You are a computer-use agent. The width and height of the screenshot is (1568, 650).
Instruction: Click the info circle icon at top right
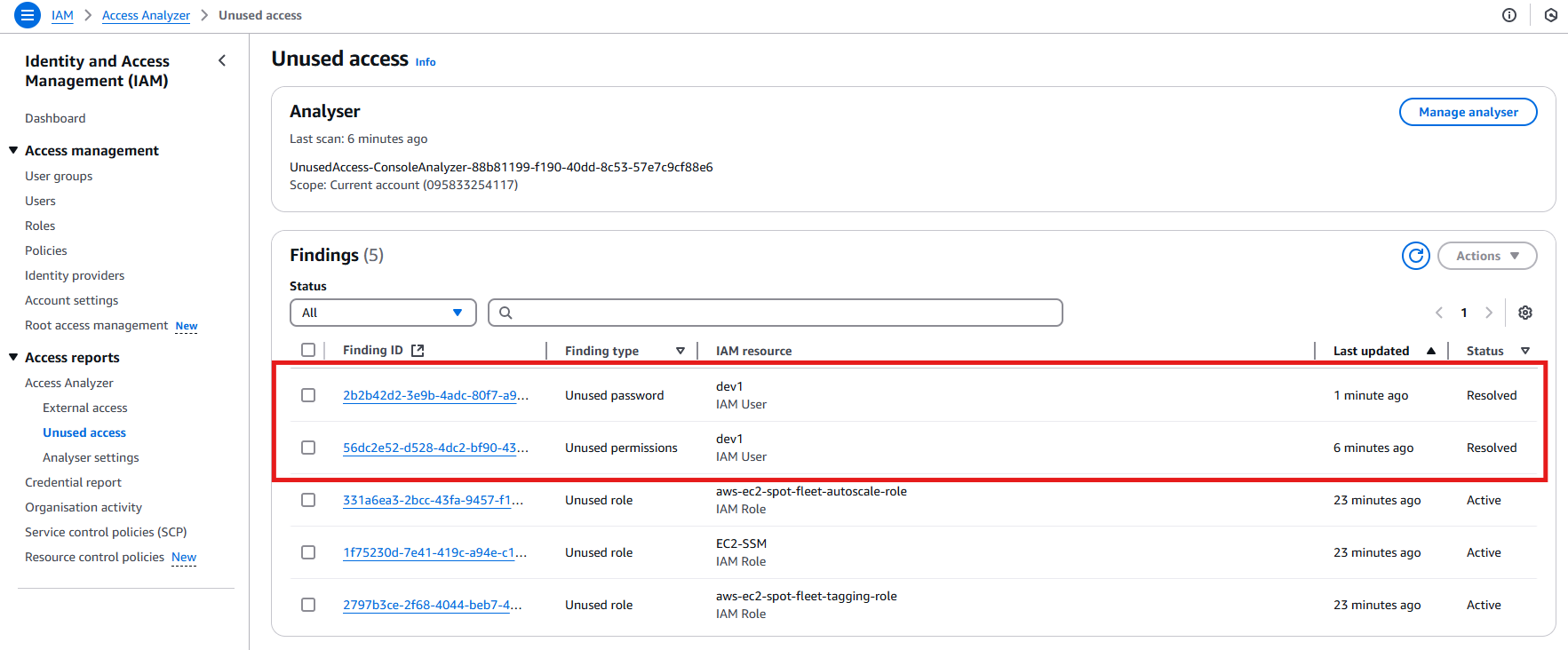point(1509,15)
